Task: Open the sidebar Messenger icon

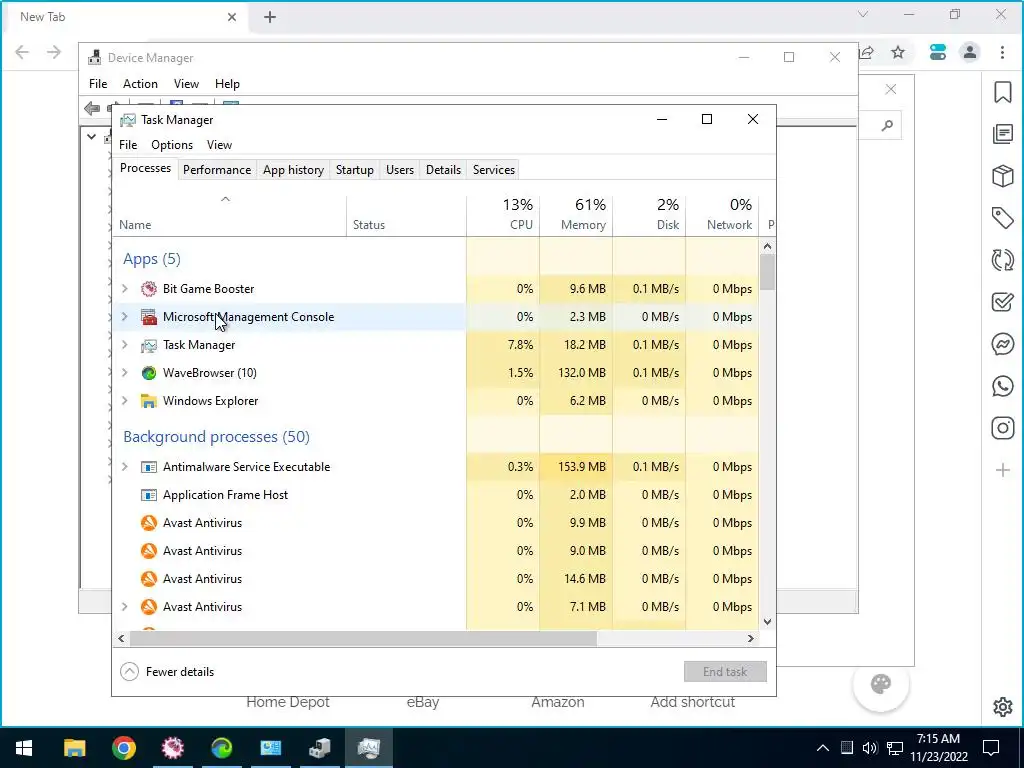Action: [x=1002, y=344]
